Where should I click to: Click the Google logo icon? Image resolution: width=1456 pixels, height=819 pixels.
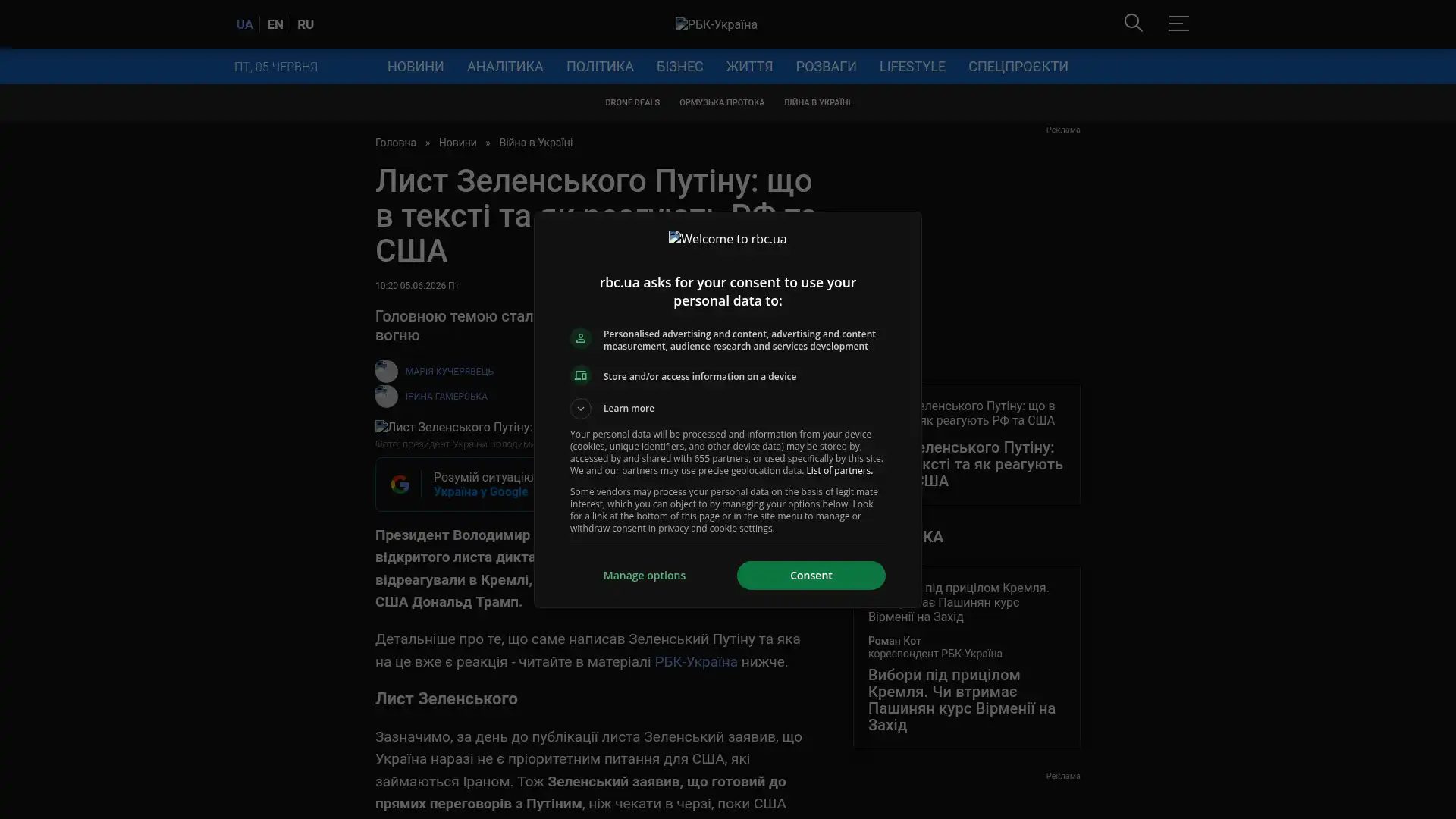[400, 485]
